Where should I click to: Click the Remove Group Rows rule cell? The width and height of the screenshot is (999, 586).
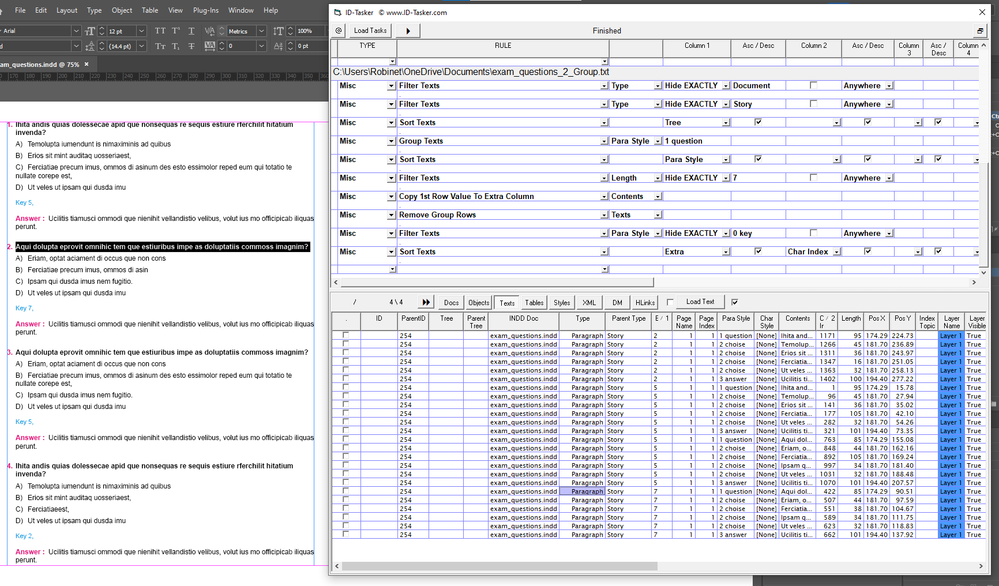[x=503, y=215]
